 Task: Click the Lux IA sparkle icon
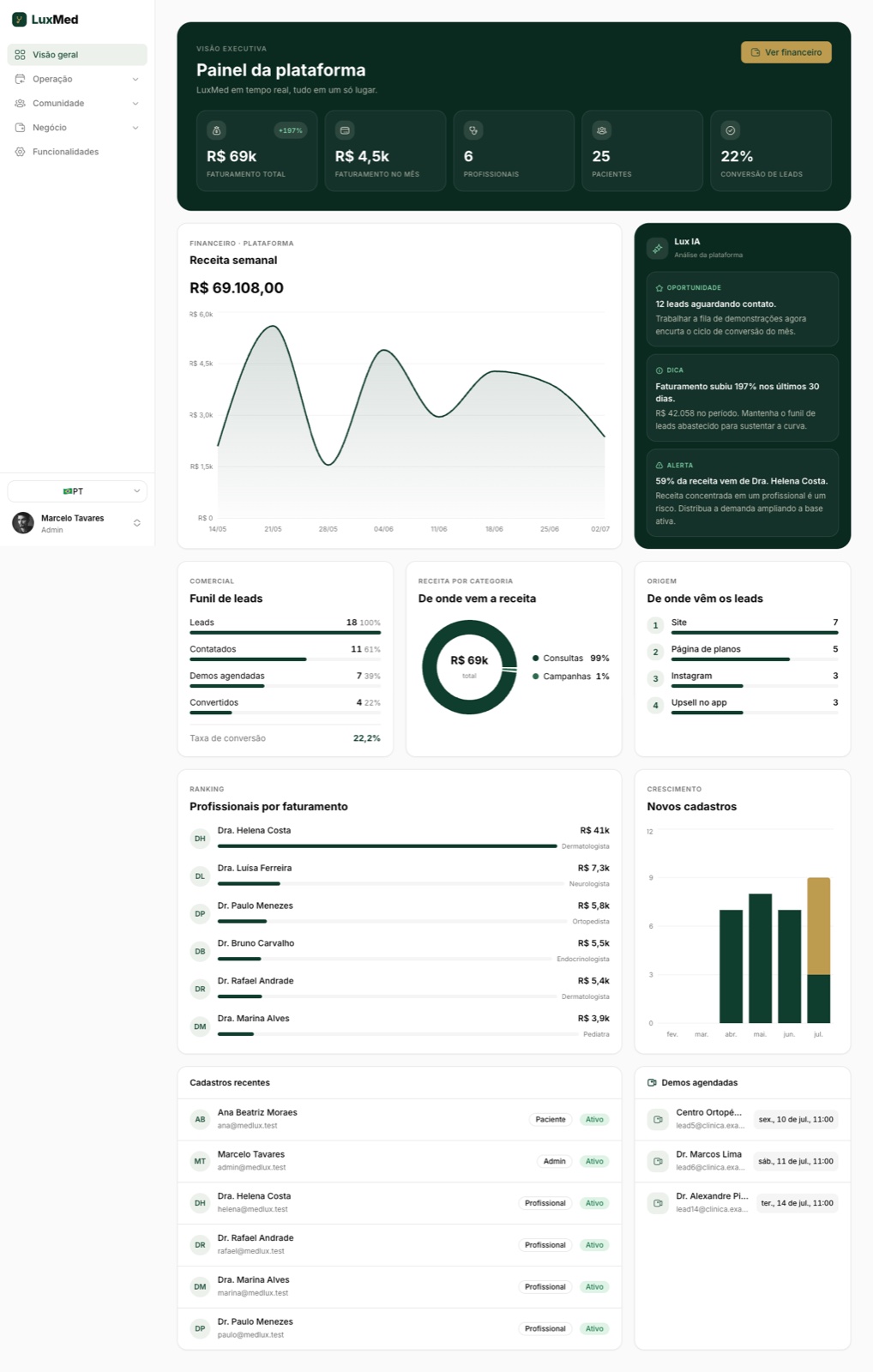[658, 248]
